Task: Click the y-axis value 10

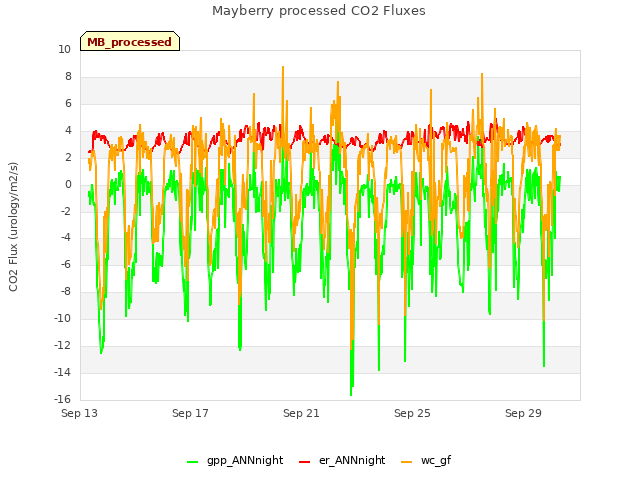Action: click(x=64, y=49)
